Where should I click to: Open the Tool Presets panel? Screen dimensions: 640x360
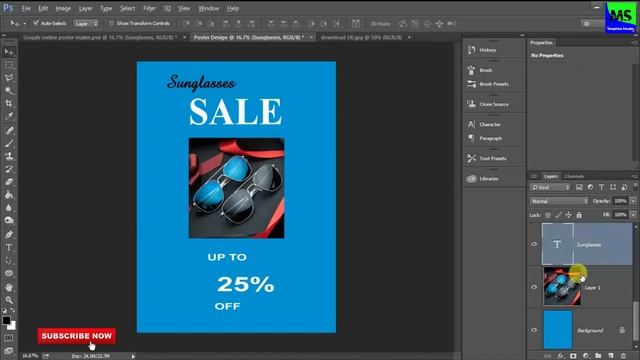point(493,158)
